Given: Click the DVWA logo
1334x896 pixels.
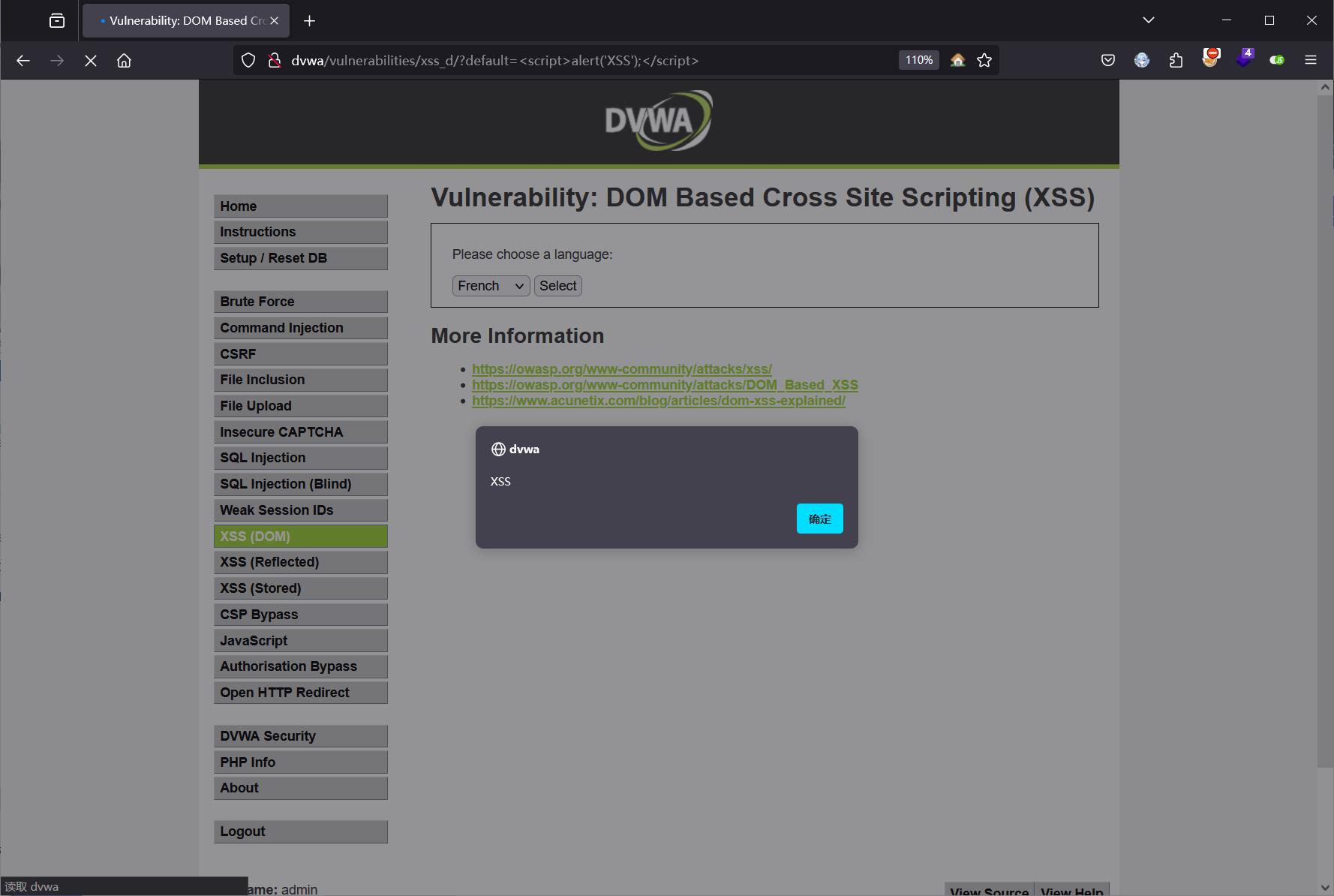Looking at the screenshot, I should [x=659, y=121].
